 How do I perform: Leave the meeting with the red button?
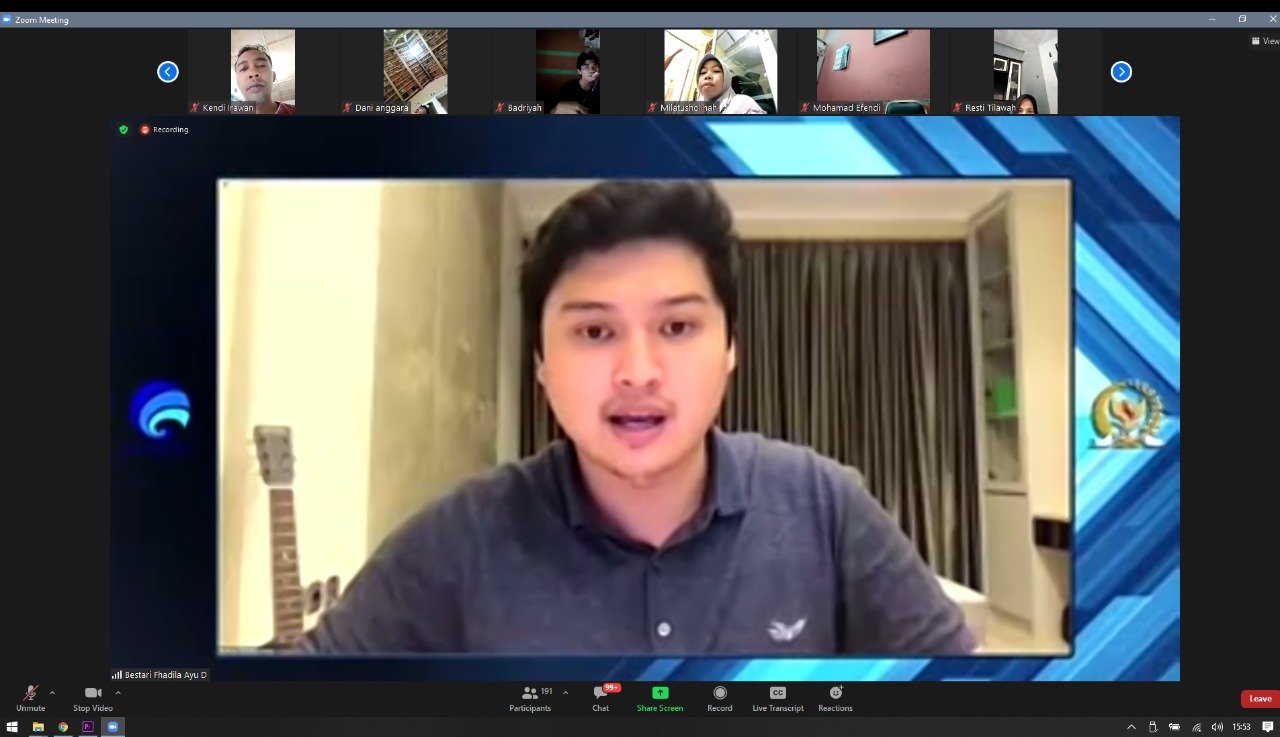(x=1259, y=699)
